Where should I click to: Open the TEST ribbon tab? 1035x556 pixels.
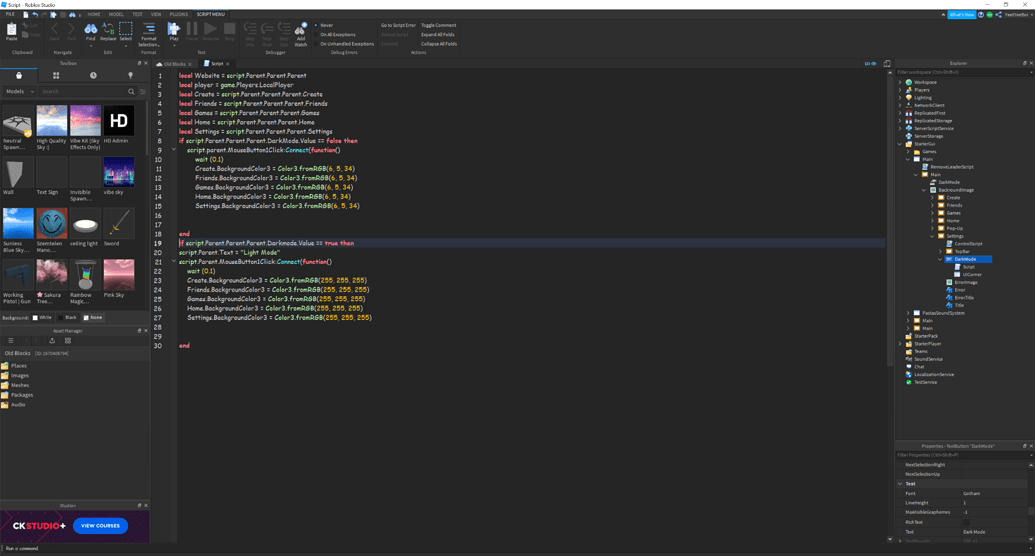pos(137,14)
